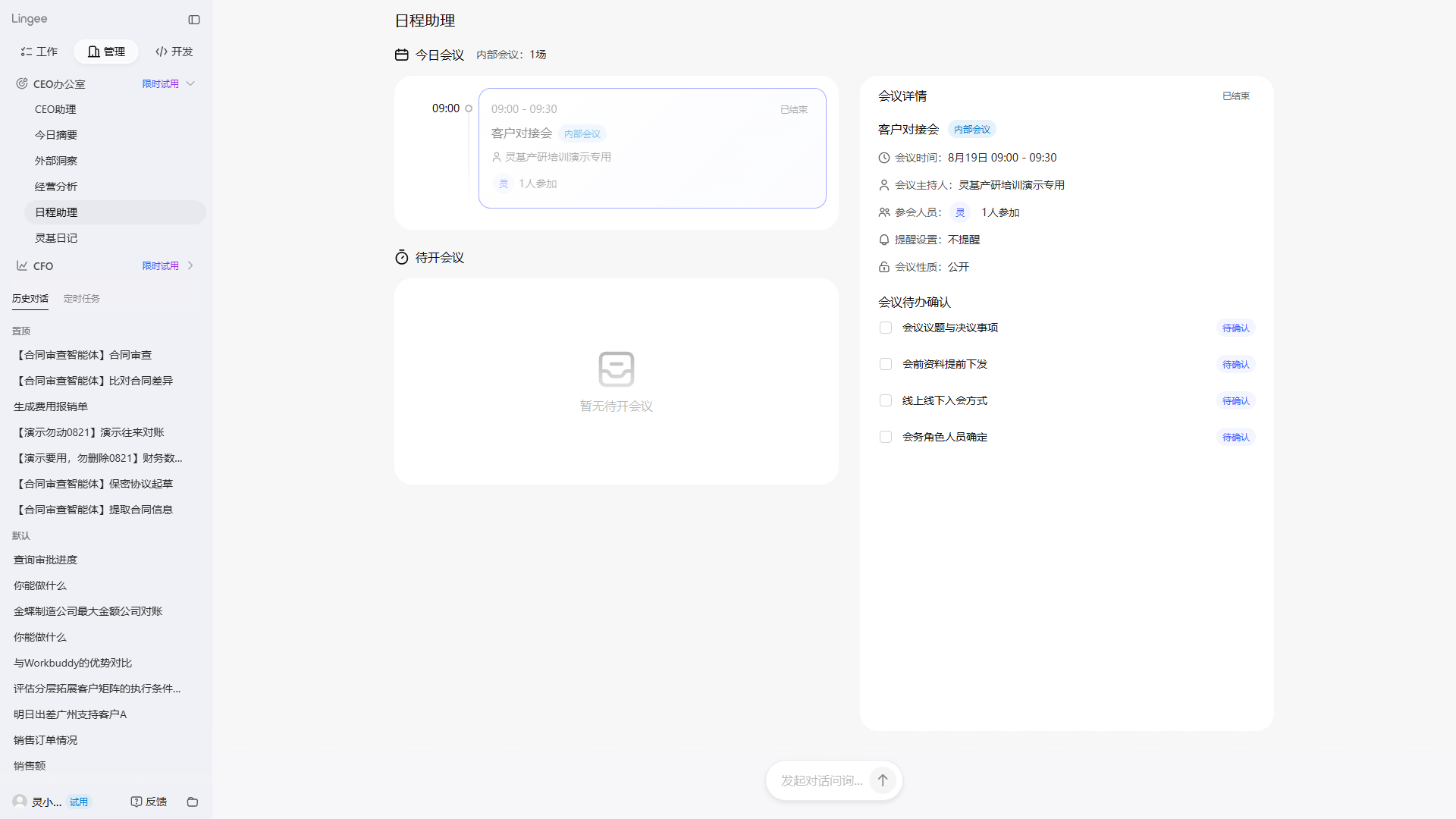Viewport: 1456px width, 819px height.
Task: Click the CFO chart icon
Action: pyautogui.click(x=22, y=265)
